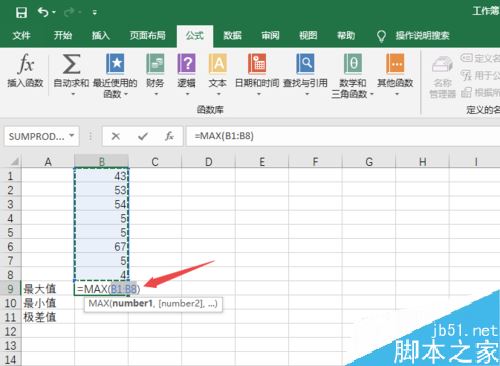The image size is (500, 366).
Task: Switch to the 帮助 tab
Action: coord(346,35)
